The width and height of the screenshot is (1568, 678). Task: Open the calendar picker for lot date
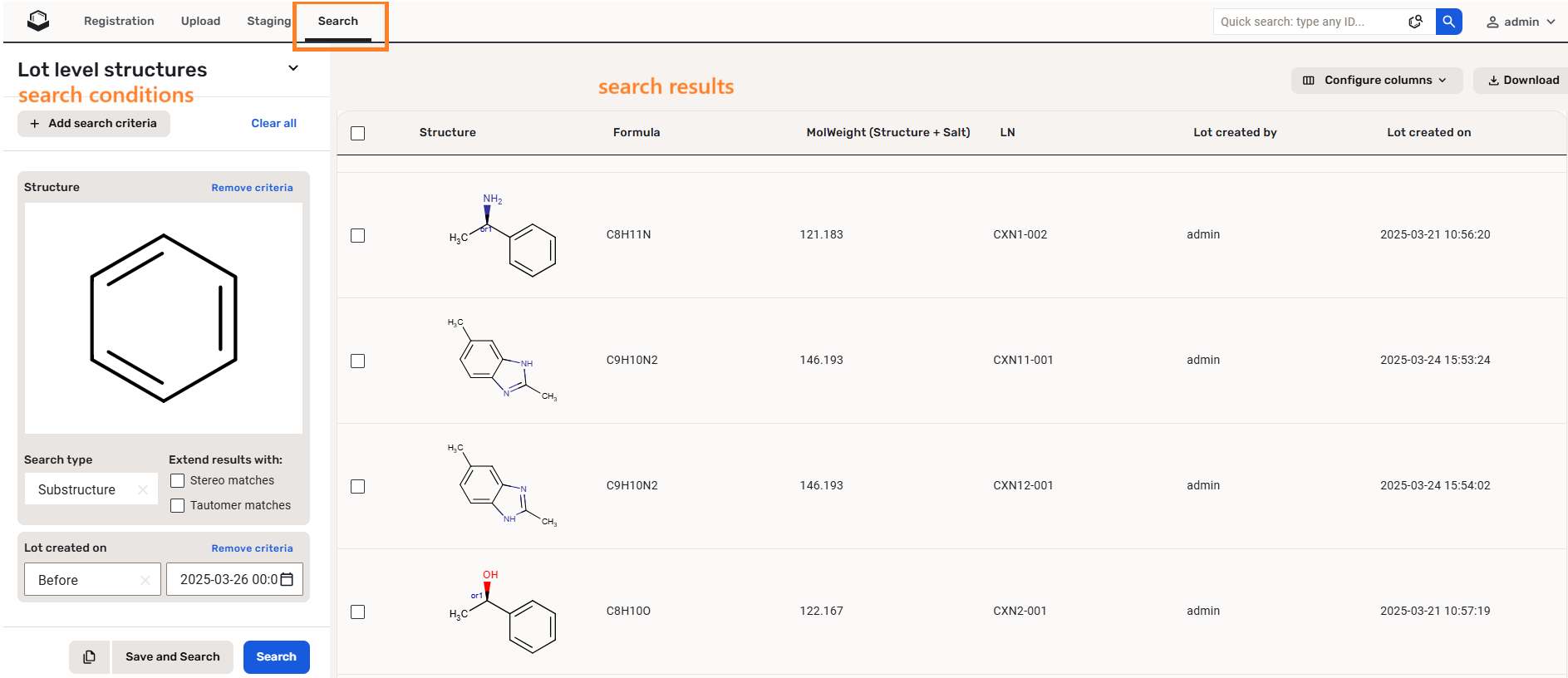tap(288, 579)
